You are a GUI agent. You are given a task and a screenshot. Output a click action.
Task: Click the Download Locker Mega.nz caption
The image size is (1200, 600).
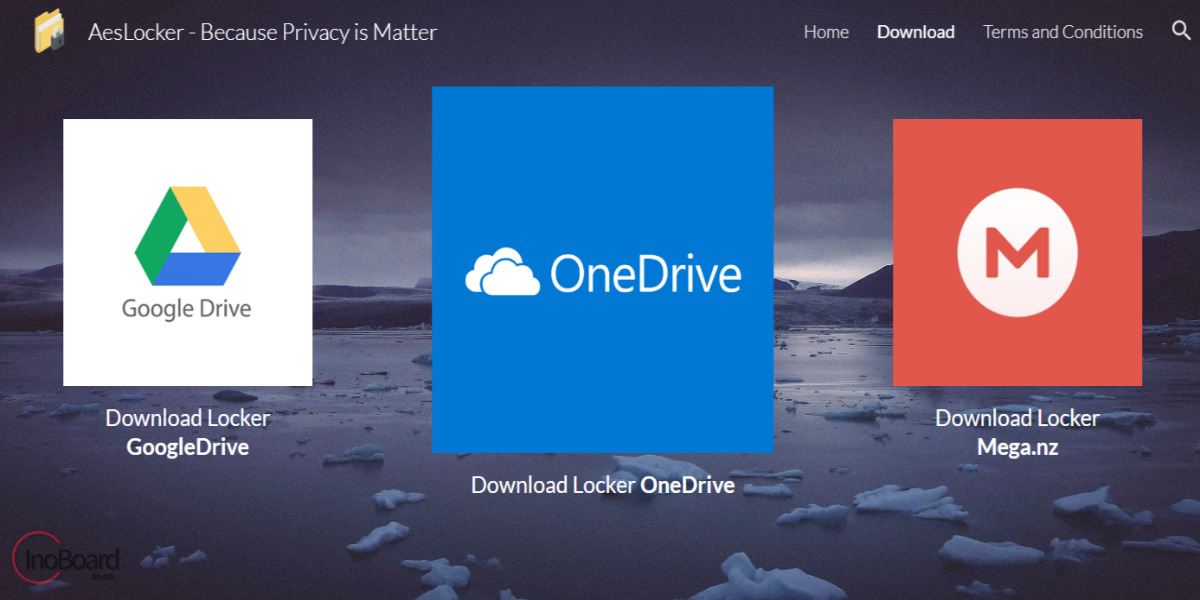[x=1017, y=432]
